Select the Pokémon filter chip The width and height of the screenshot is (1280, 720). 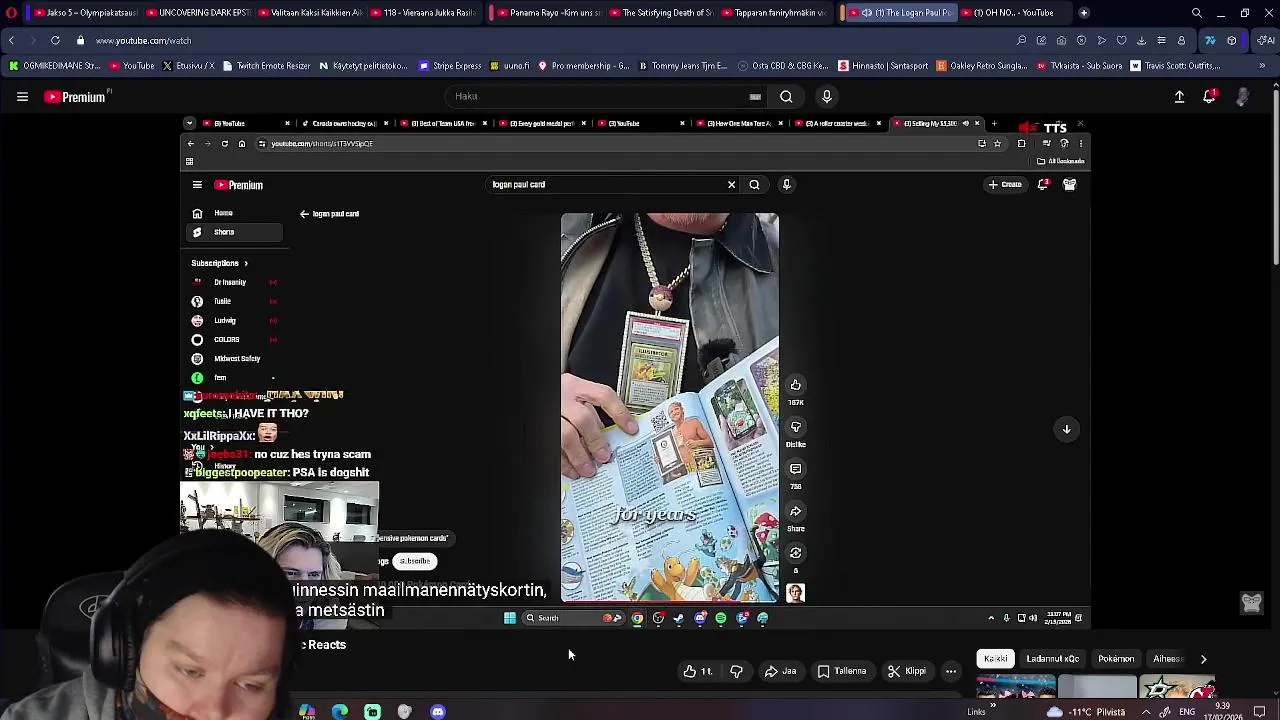coord(1116,659)
